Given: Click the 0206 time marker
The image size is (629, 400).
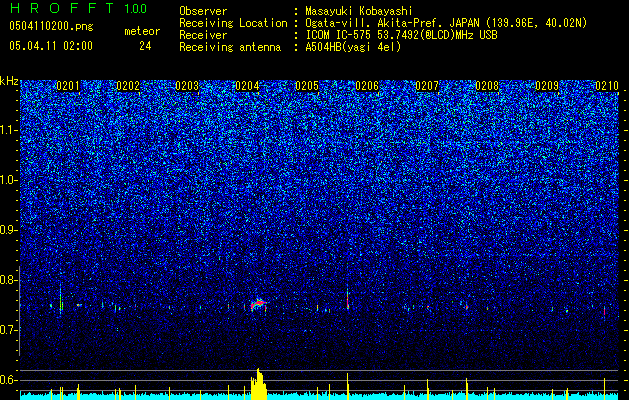Looking at the screenshot, I should [367, 86].
